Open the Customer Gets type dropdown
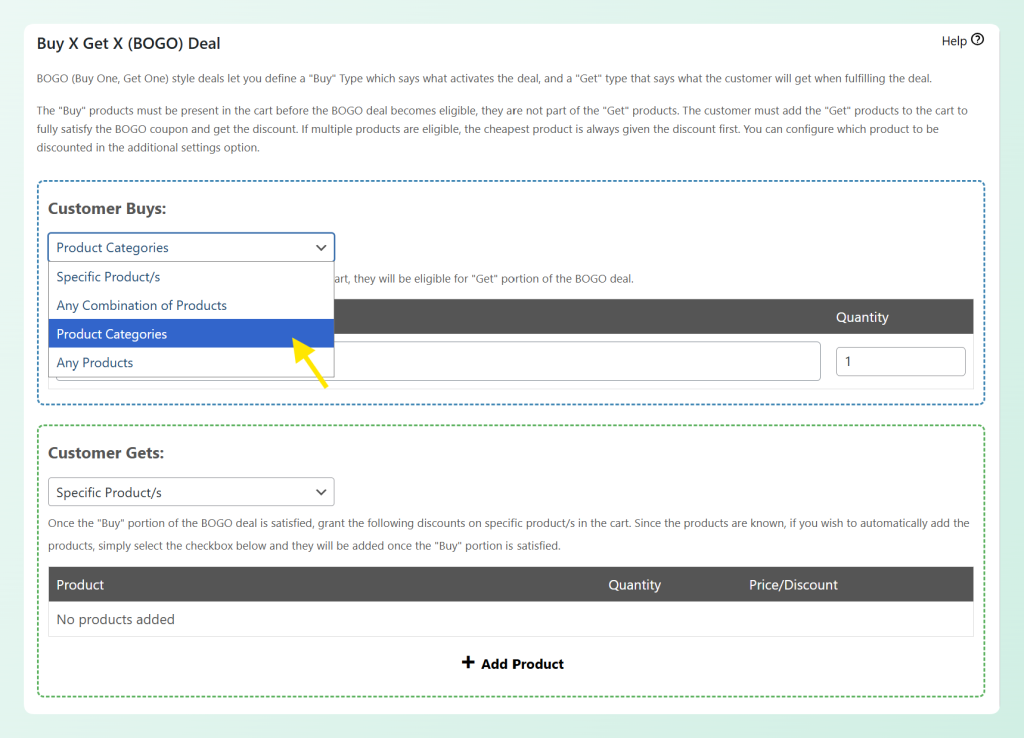 click(191, 492)
